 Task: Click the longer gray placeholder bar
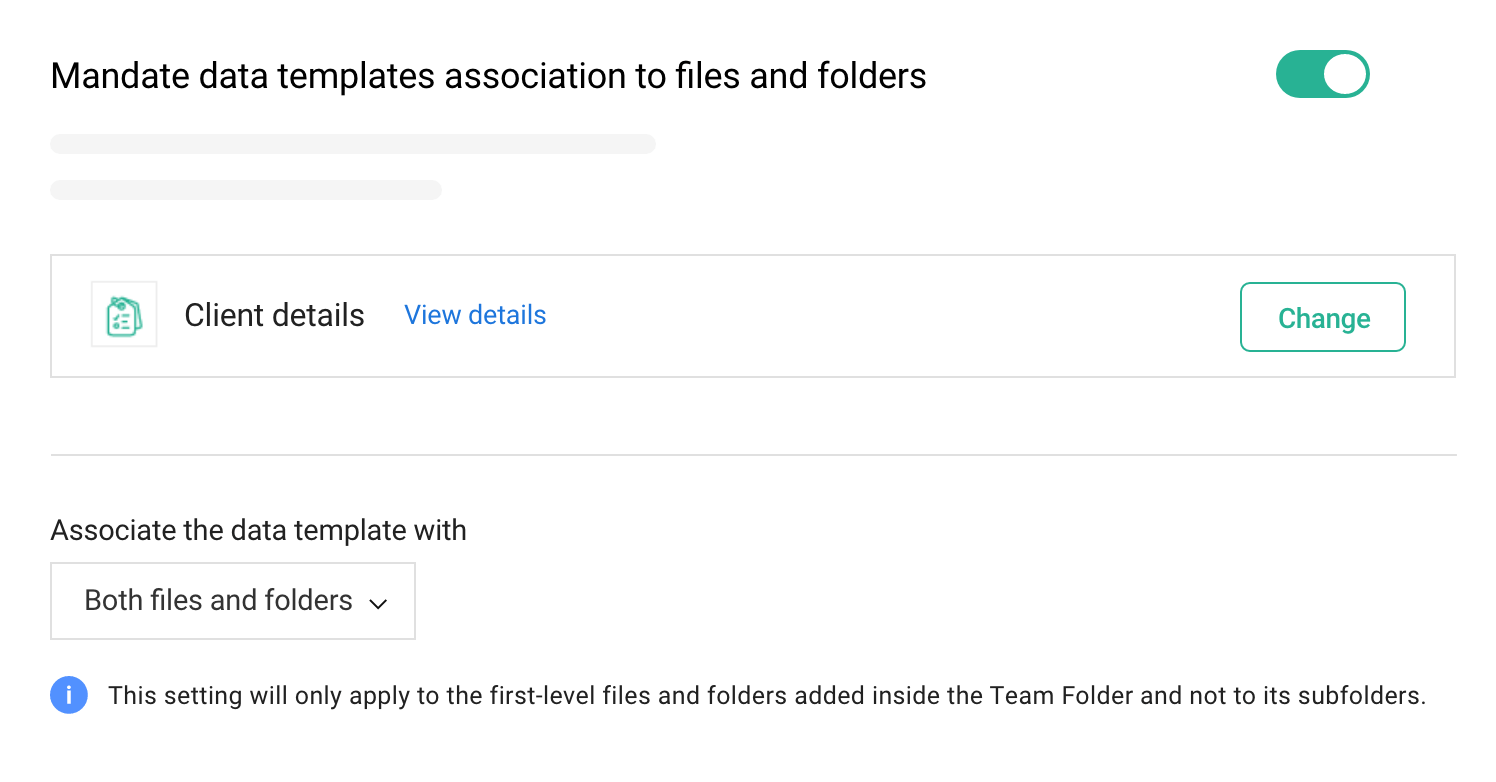tap(352, 144)
